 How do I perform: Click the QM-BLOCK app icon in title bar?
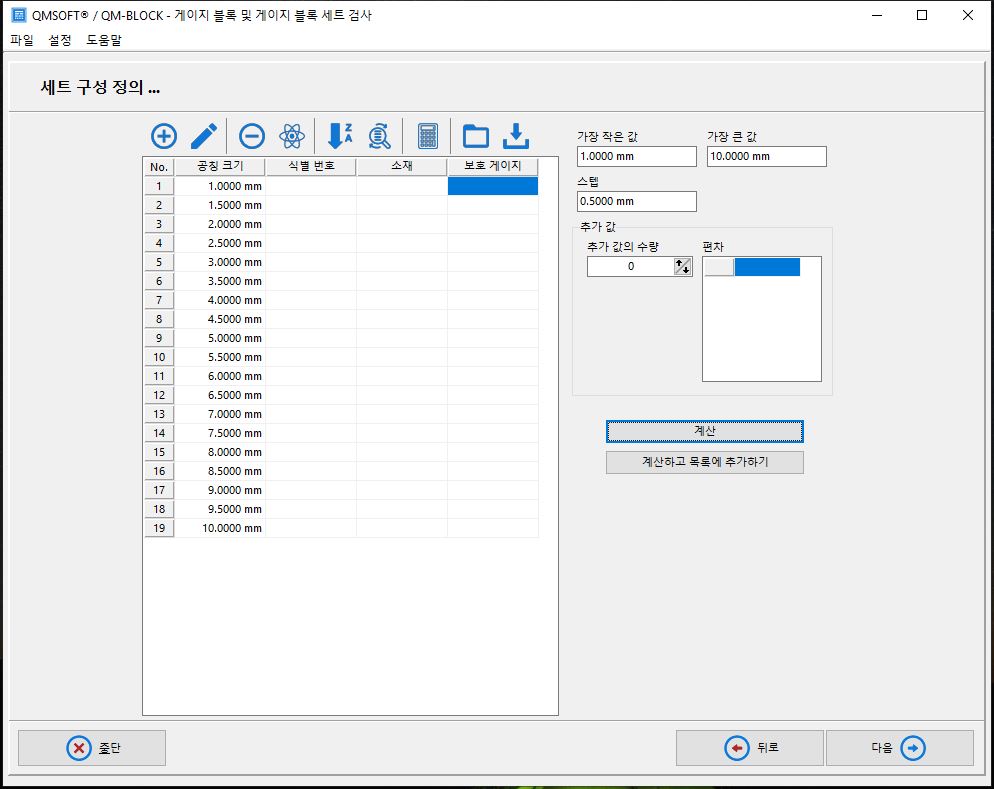19,15
